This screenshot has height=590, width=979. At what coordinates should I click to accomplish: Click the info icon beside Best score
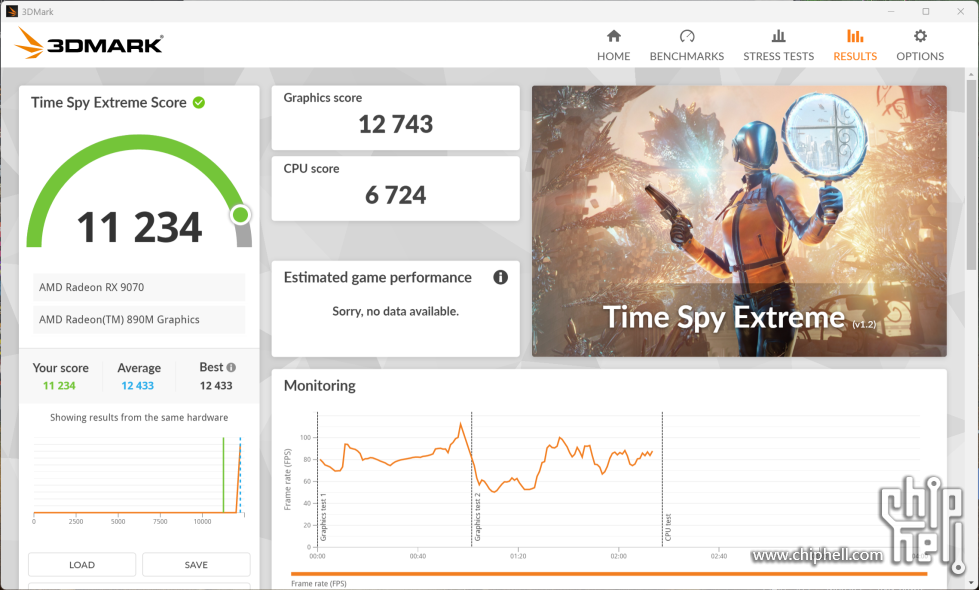[231, 367]
